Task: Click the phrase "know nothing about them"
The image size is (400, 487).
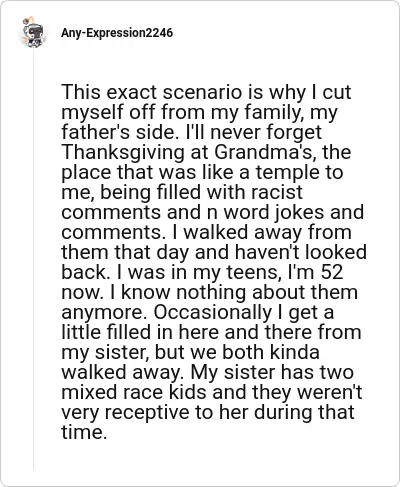Action: (239, 292)
